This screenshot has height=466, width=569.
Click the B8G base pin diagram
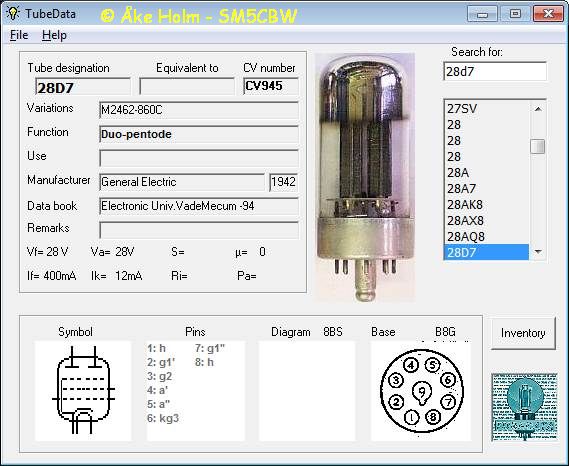421,391
